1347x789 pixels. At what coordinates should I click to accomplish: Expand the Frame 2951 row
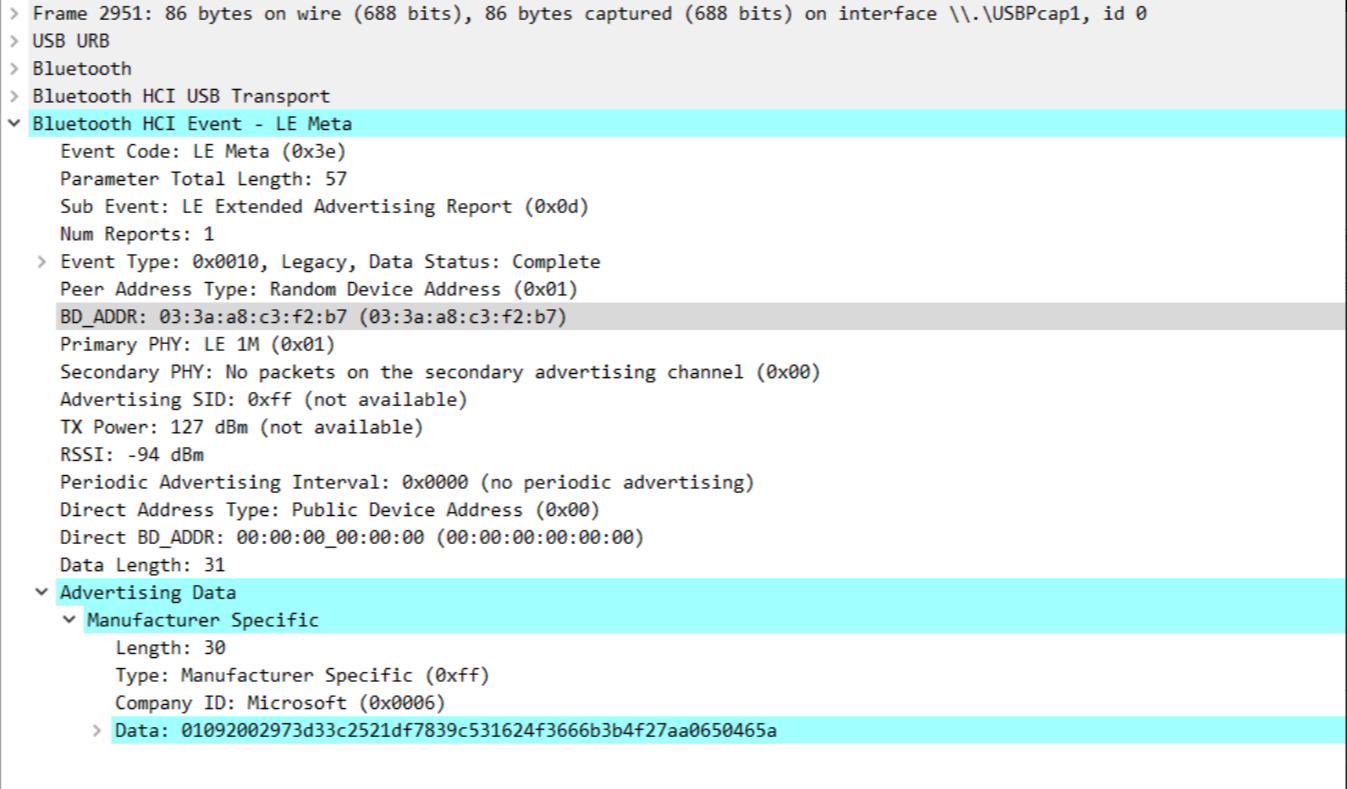coord(13,14)
